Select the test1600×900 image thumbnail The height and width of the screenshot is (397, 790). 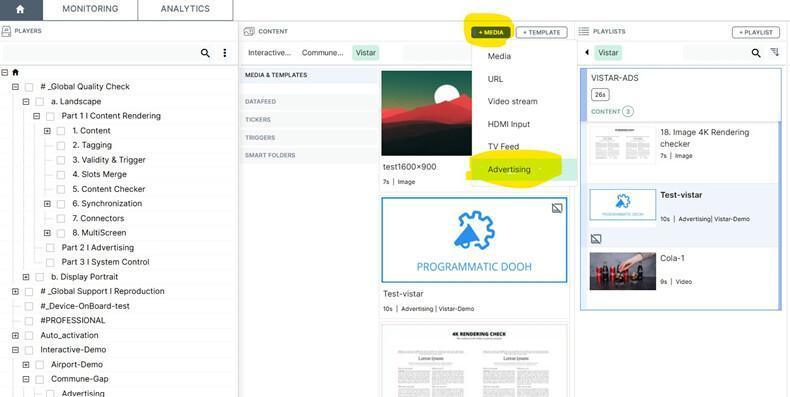[x=426, y=113]
